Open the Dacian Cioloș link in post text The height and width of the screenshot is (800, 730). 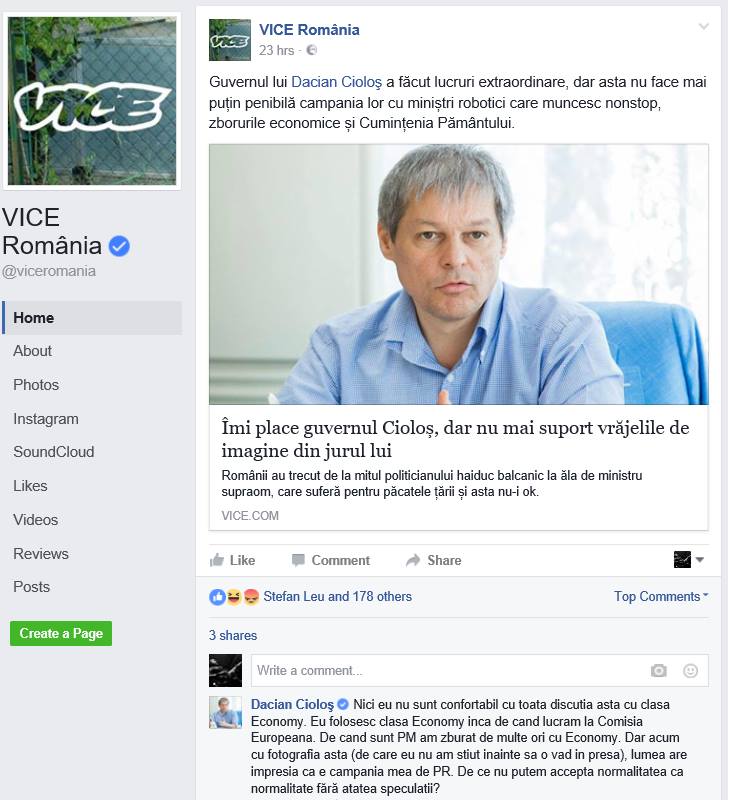click(336, 82)
